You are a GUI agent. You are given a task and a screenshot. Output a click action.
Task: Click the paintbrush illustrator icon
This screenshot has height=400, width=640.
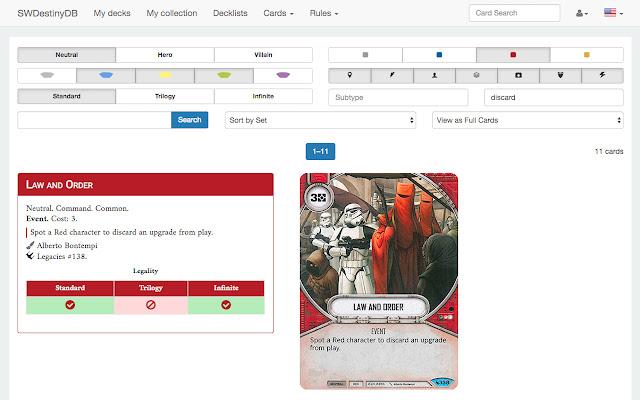click(x=30, y=245)
